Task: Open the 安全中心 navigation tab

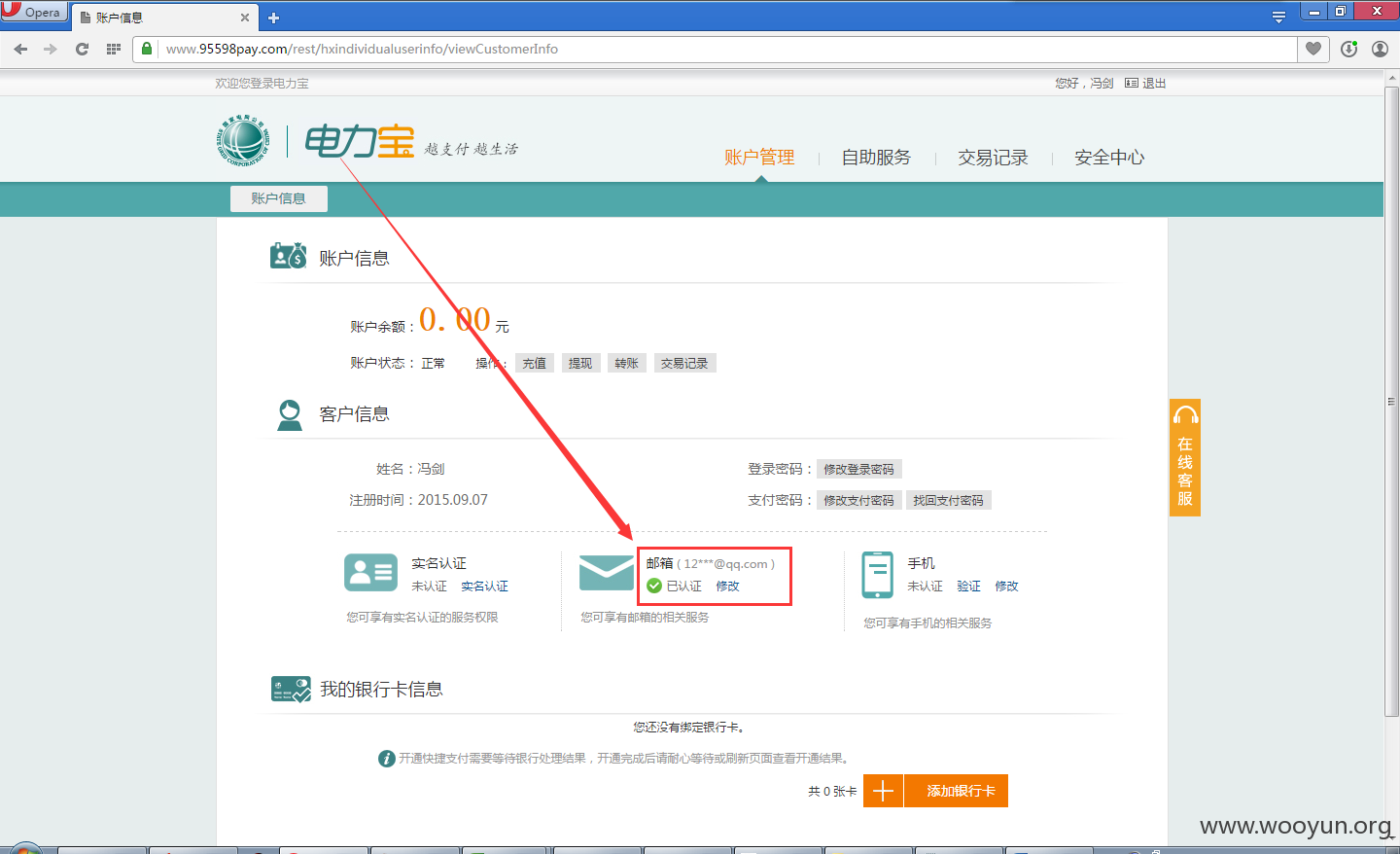Action: (x=1109, y=158)
